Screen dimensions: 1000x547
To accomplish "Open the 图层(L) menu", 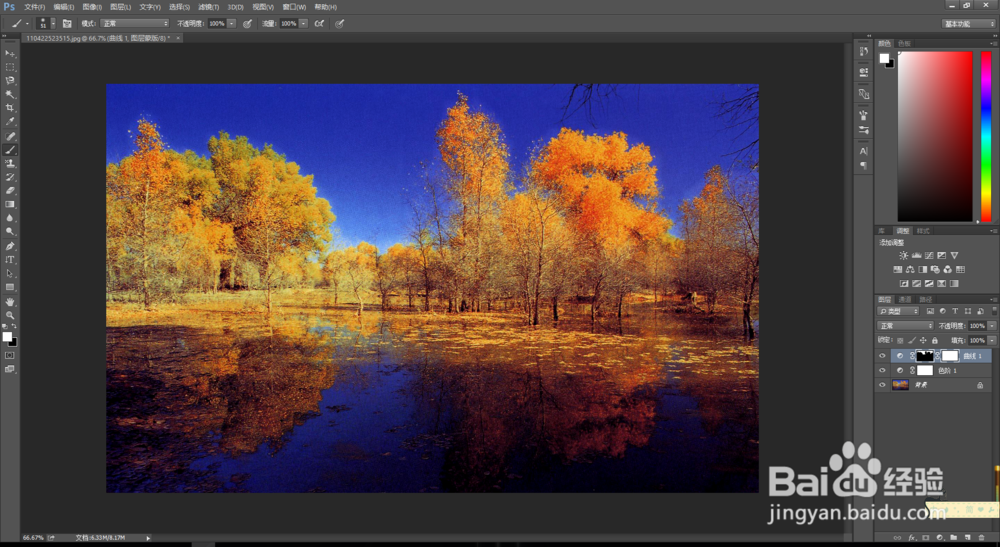I will coord(120,7).
